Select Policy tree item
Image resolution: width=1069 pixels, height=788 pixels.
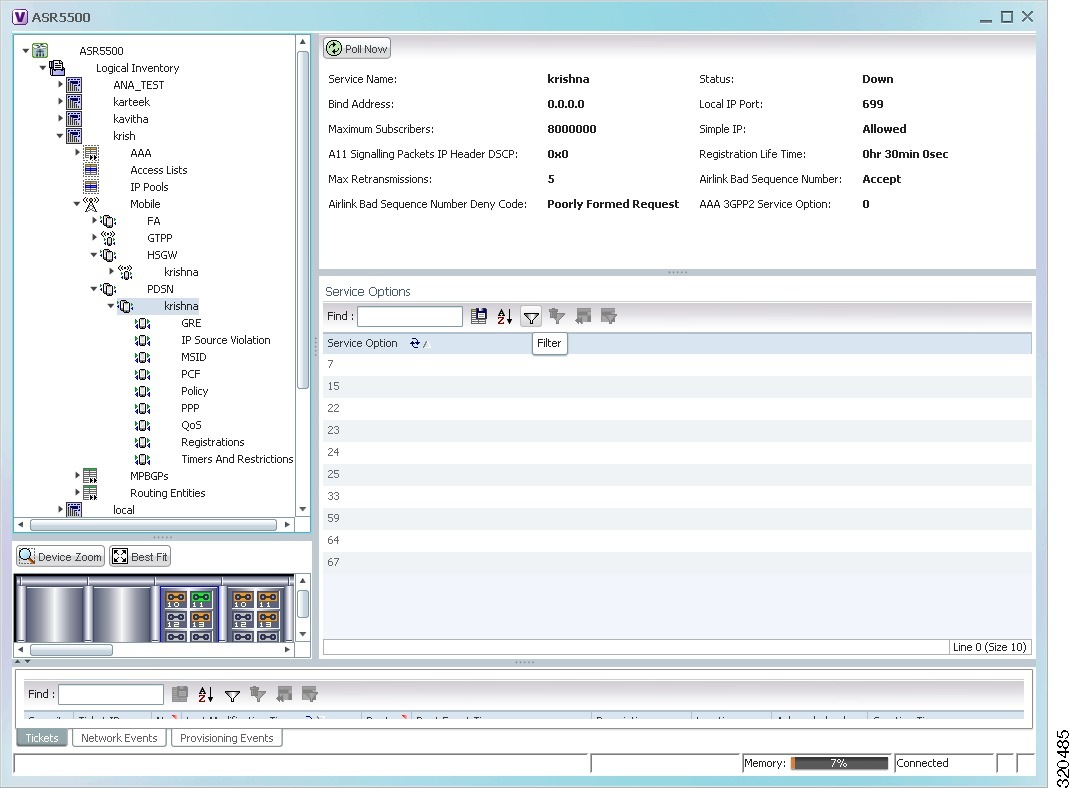pos(194,391)
